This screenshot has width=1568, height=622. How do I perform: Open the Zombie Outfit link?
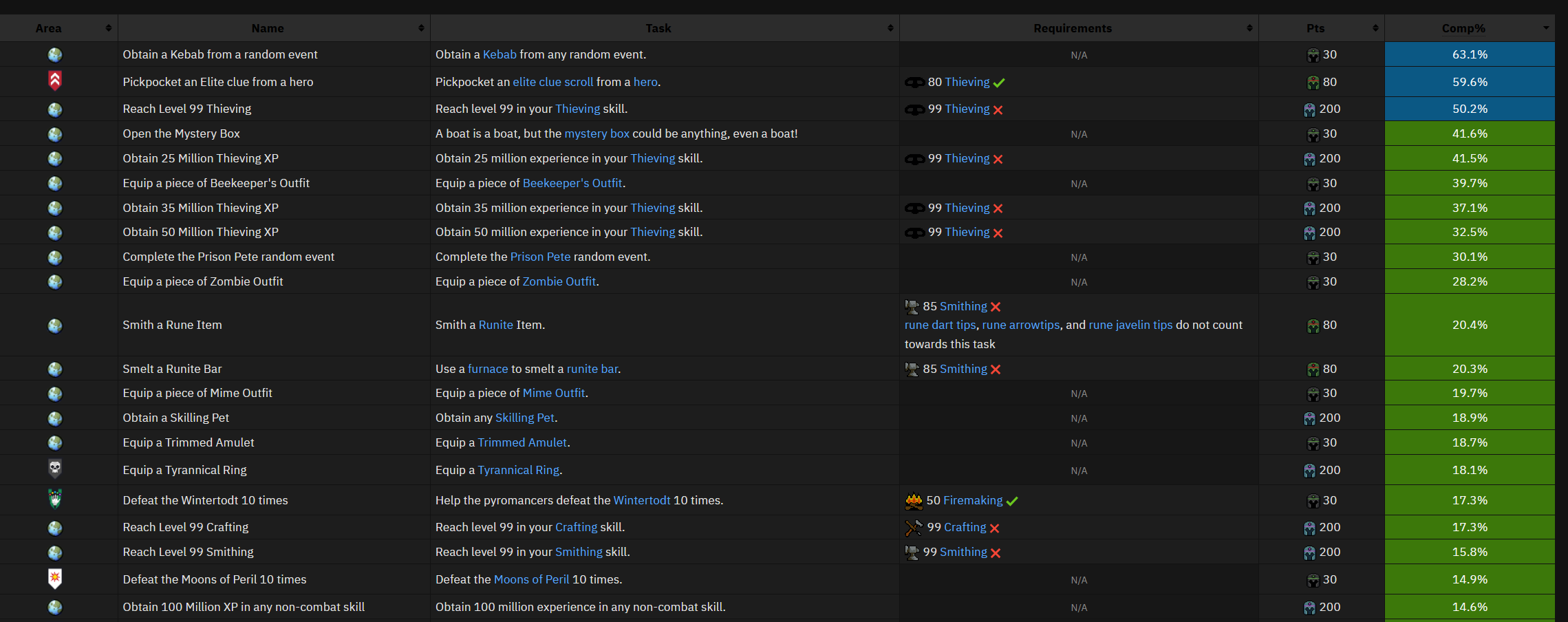[559, 281]
